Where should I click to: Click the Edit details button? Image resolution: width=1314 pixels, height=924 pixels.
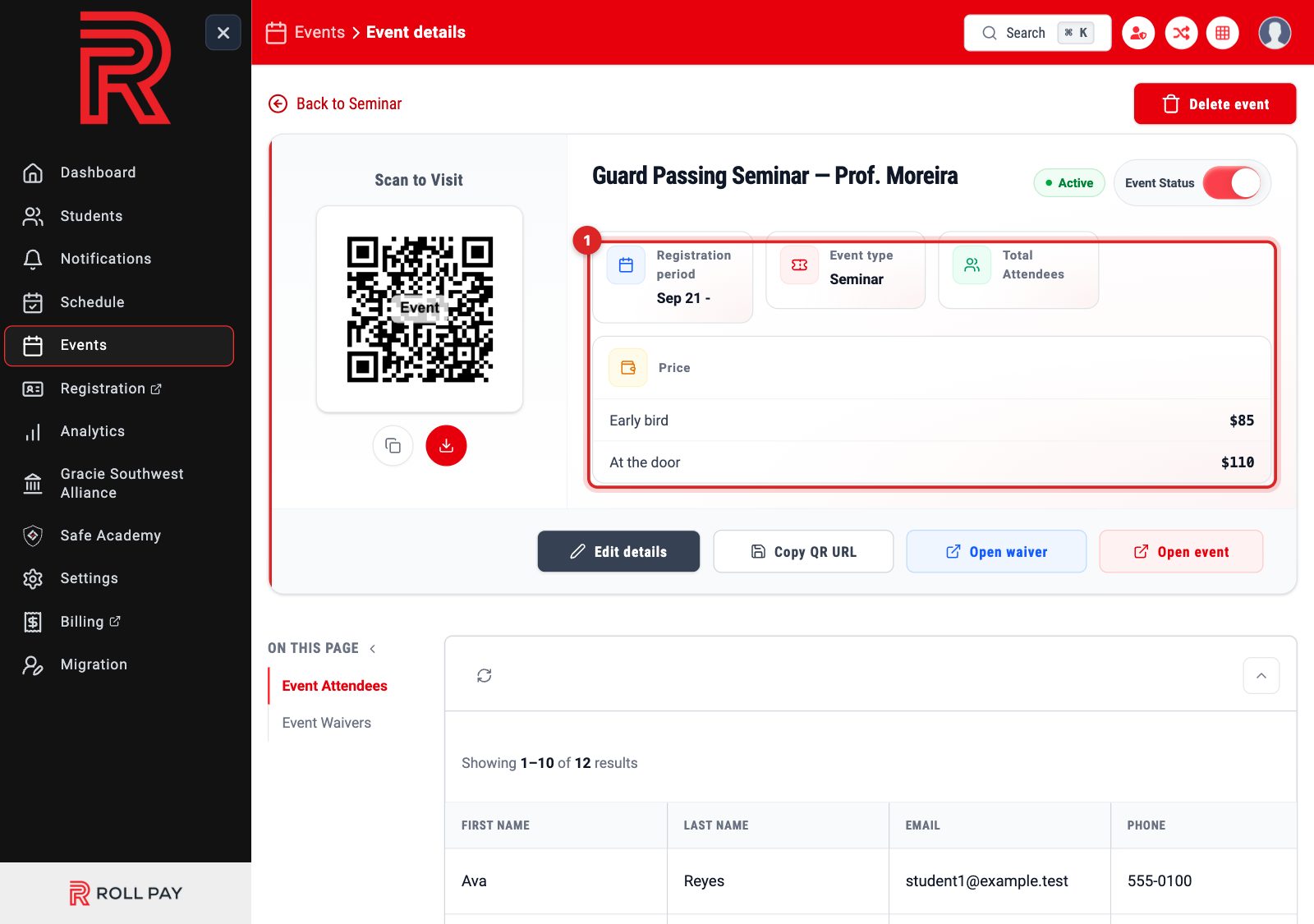point(618,552)
